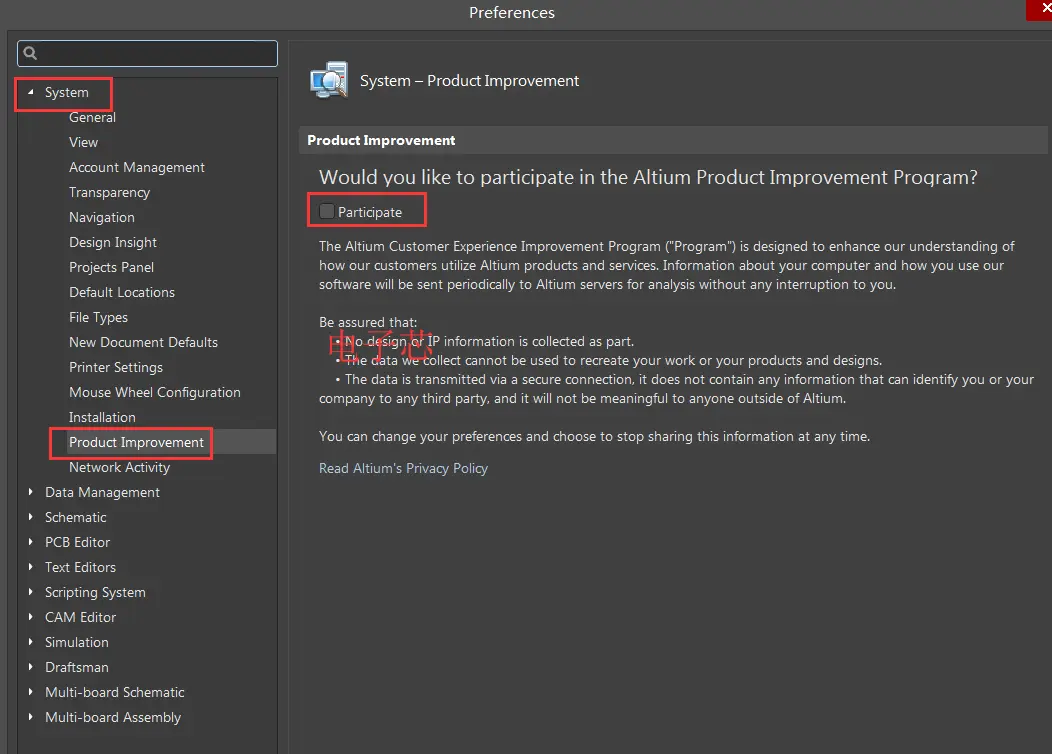The height and width of the screenshot is (754, 1052).
Task: Open Read Altium's Privacy Policy link
Action: point(403,468)
